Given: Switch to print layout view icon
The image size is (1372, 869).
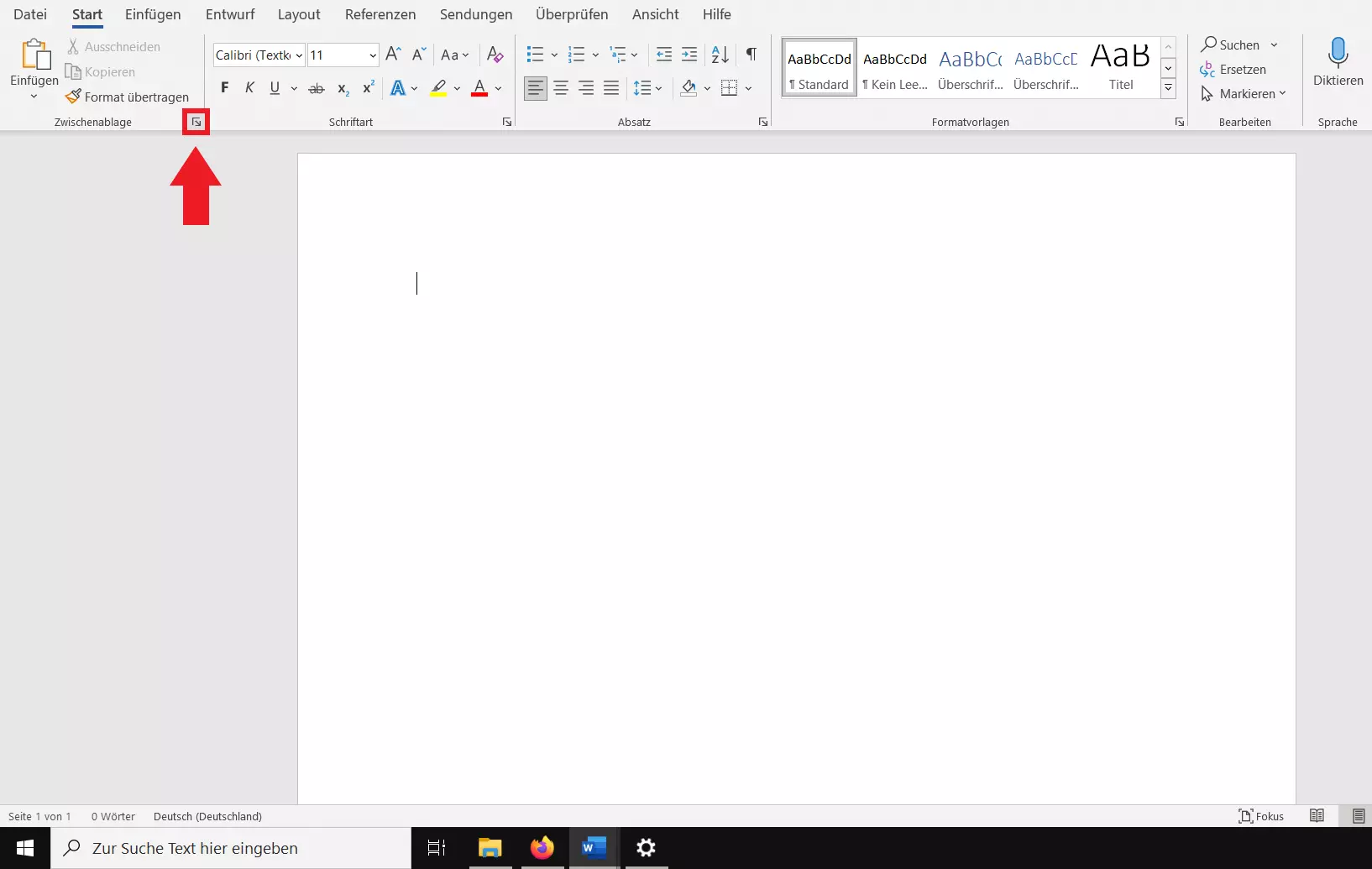Looking at the screenshot, I should click(1359, 816).
